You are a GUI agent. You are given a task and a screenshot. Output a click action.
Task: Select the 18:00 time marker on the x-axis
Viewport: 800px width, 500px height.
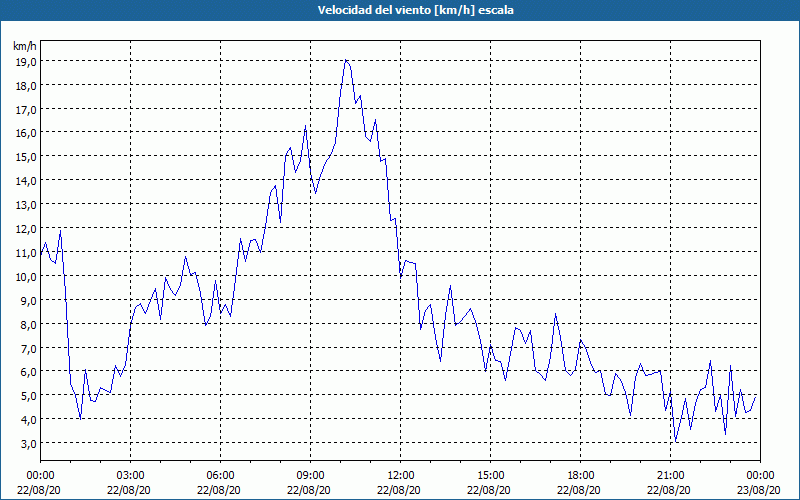click(580, 475)
